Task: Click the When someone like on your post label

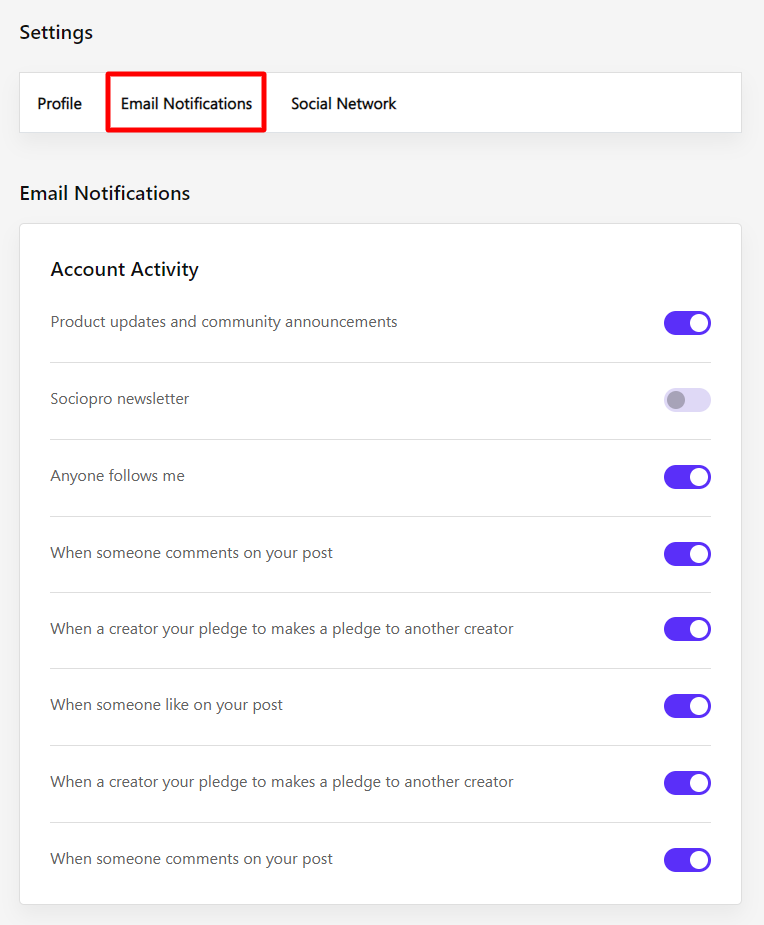Action: pos(167,705)
